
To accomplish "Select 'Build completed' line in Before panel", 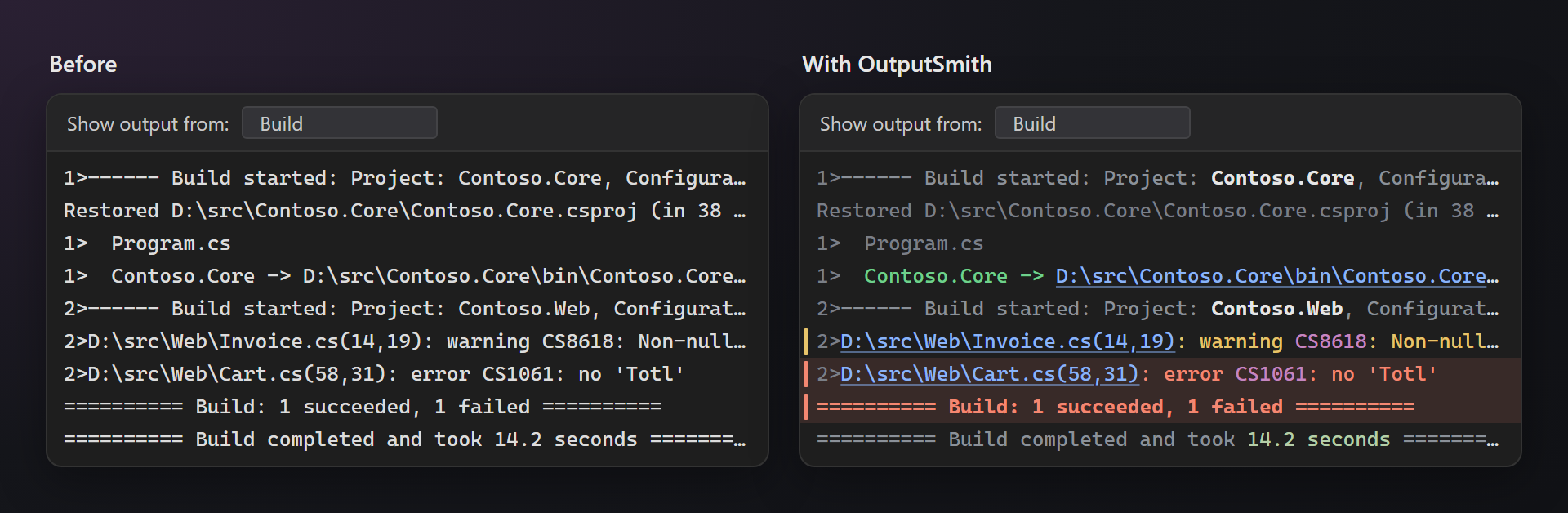I will [405, 439].
